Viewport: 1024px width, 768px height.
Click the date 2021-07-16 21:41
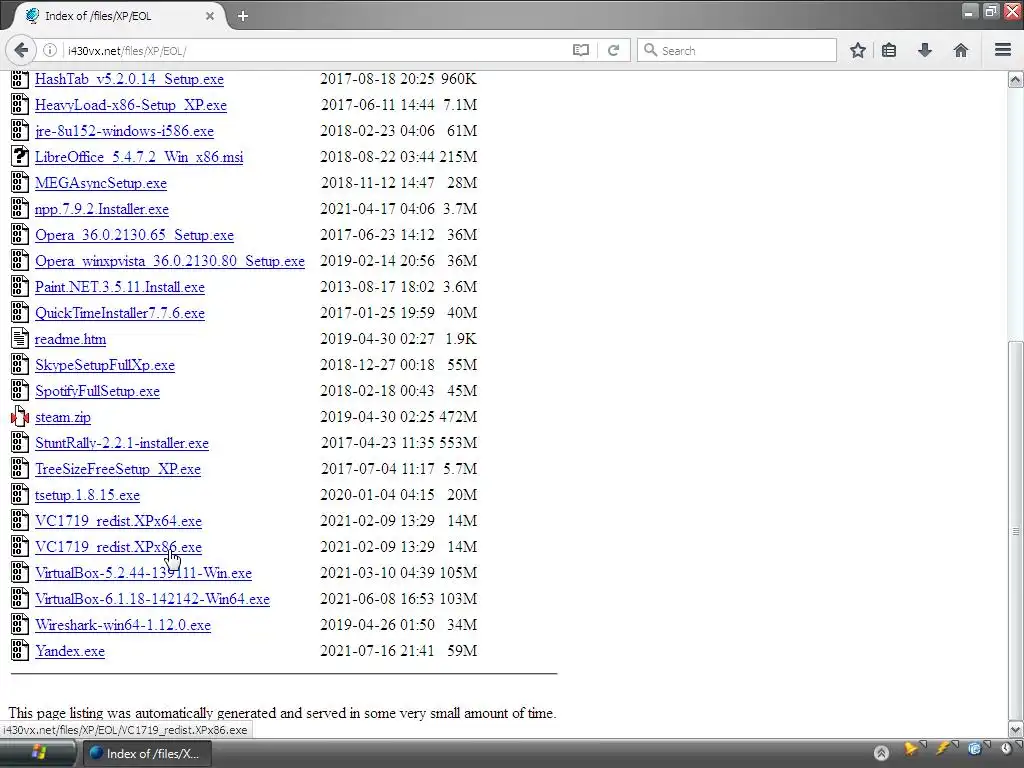(377, 650)
